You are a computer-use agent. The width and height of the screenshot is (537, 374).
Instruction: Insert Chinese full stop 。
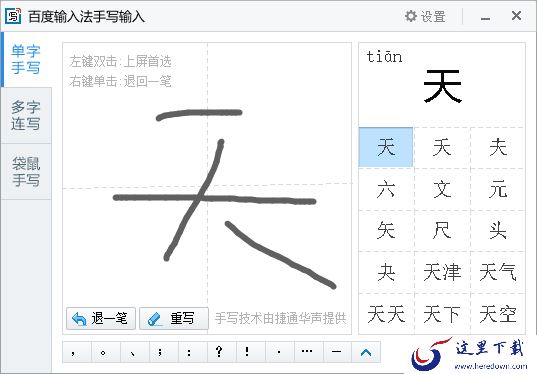[106, 352]
